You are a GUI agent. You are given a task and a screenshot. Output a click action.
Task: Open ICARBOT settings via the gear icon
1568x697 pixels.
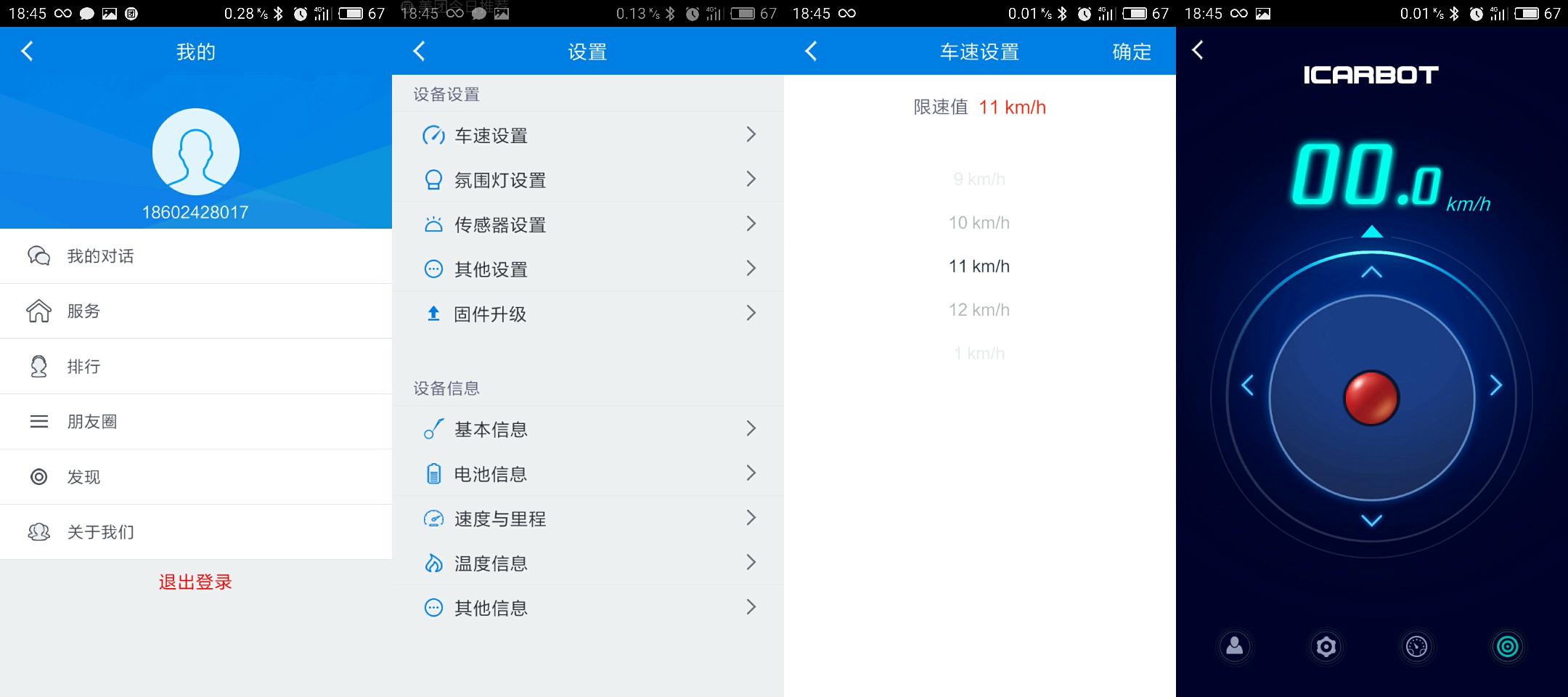1326,646
